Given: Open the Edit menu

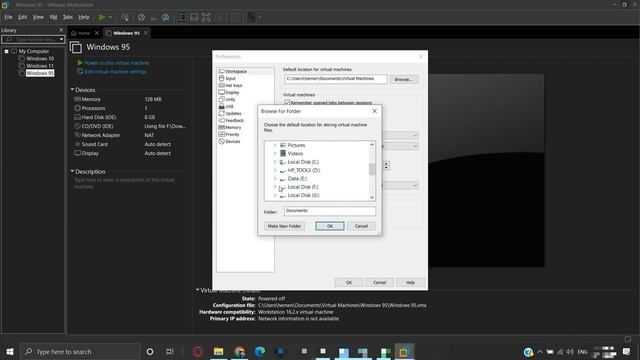Looking at the screenshot, I should [22, 17].
